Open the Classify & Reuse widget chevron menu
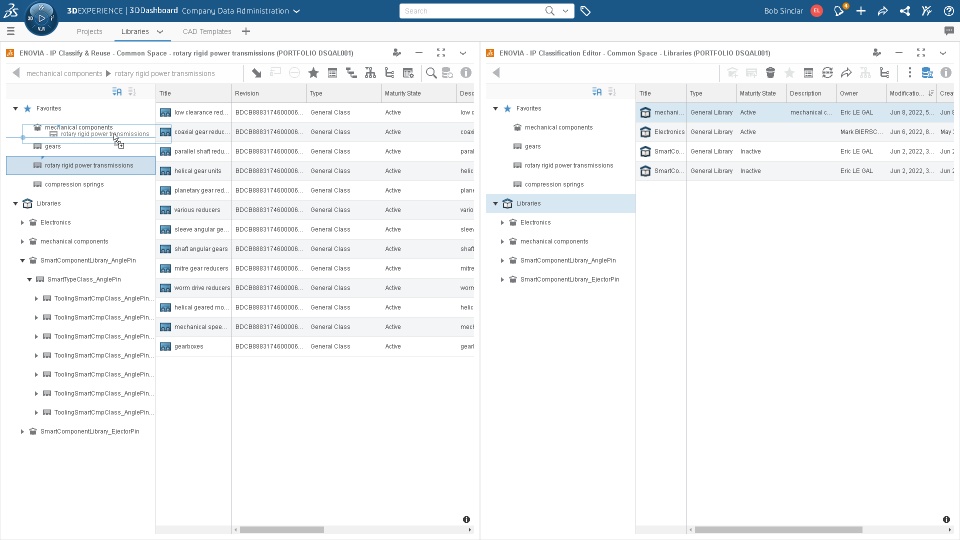 point(463,53)
